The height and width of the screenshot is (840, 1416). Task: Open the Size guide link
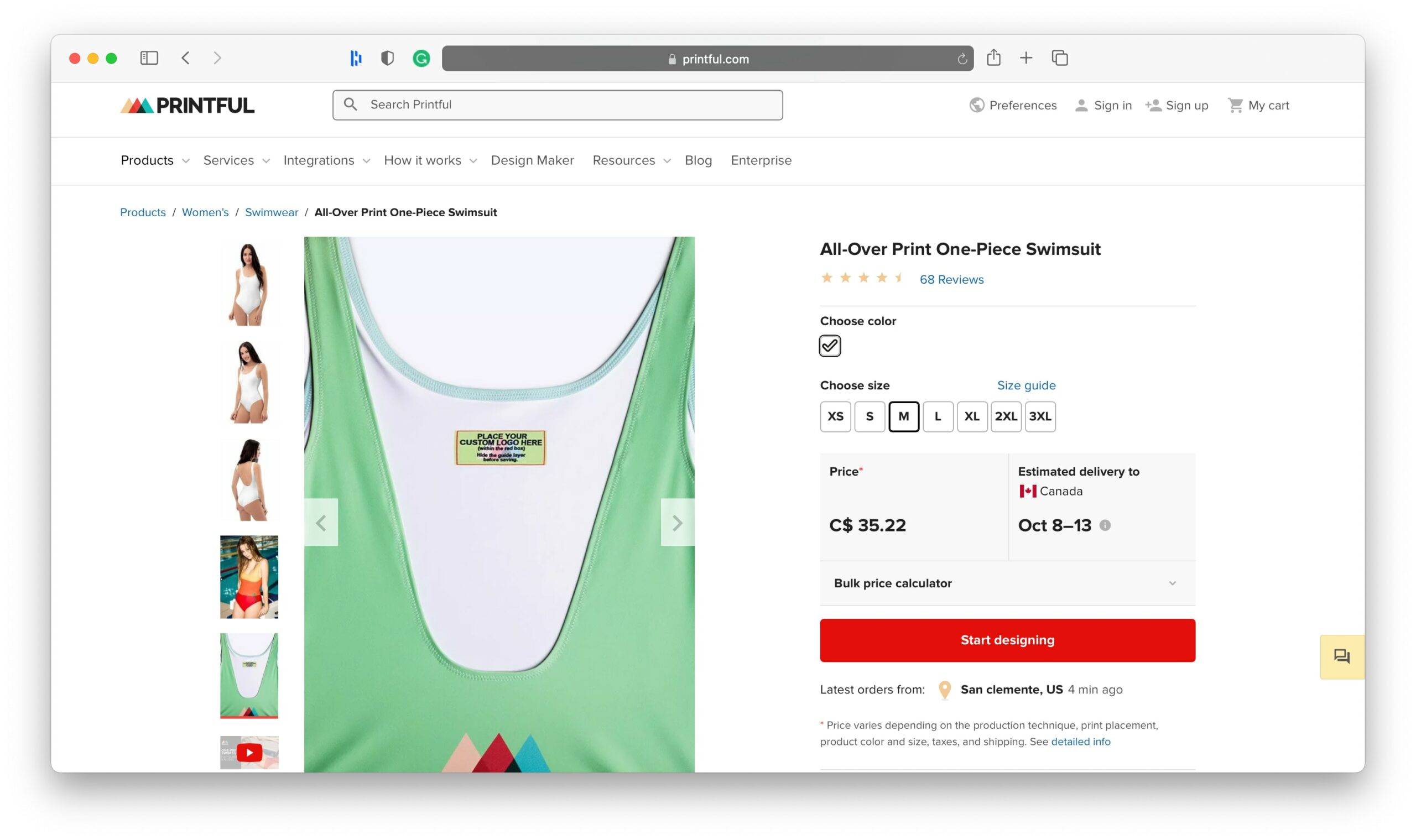tap(1026, 385)
